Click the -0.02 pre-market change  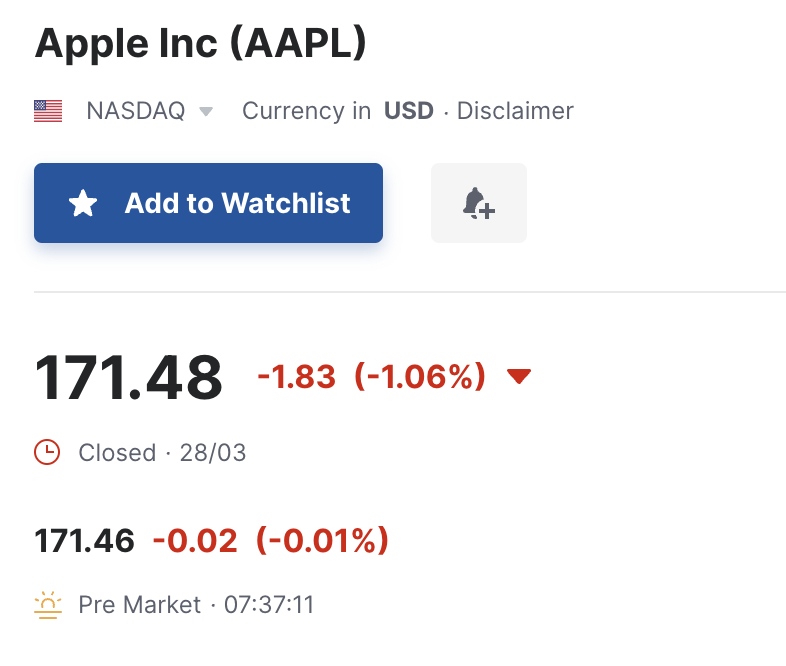pyautogui.click(x=195, y=541)
